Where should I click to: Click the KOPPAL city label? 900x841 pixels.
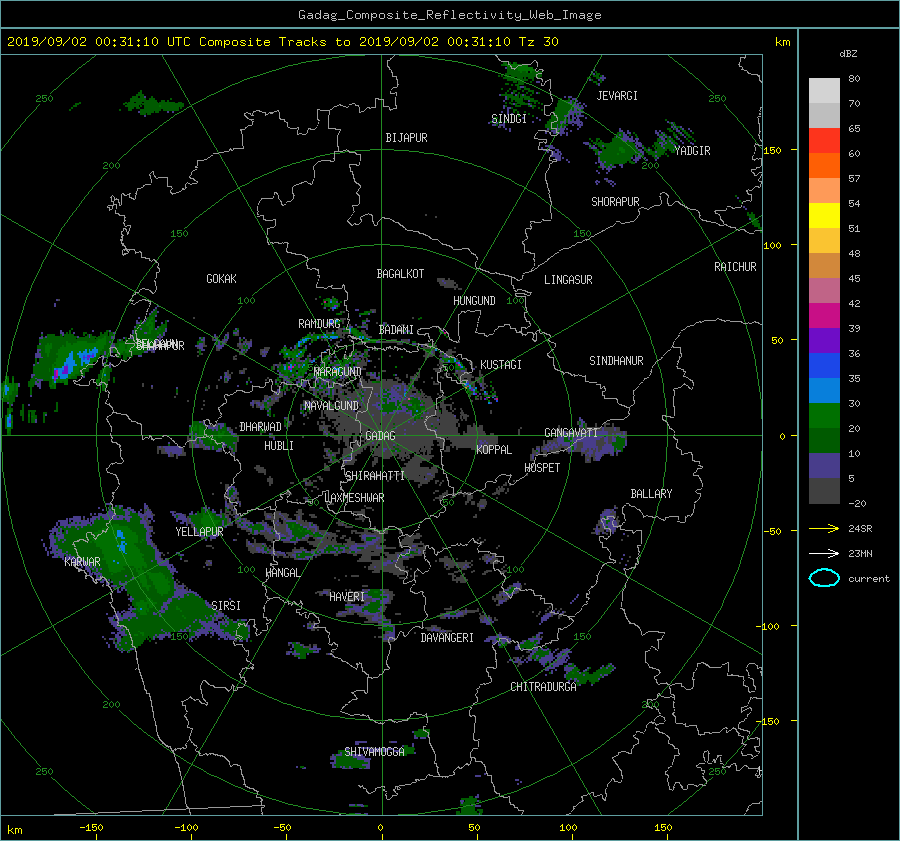tap(494, 449)
